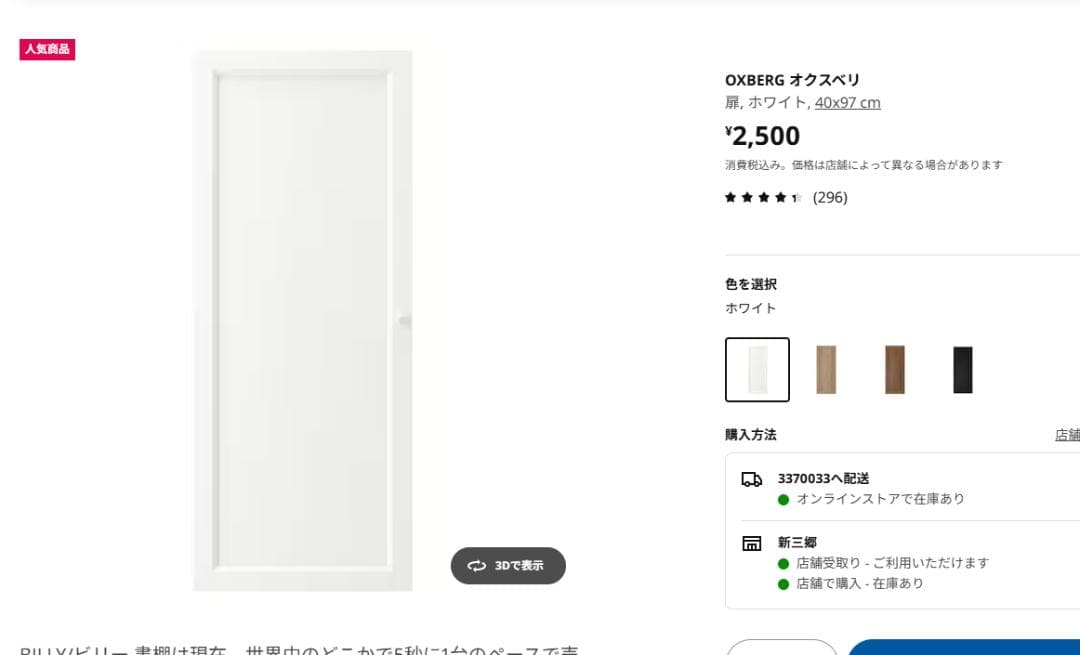Click the delivery truck icon next to 3370033へ配送
Screen dimensions: 1080x655
752,478
